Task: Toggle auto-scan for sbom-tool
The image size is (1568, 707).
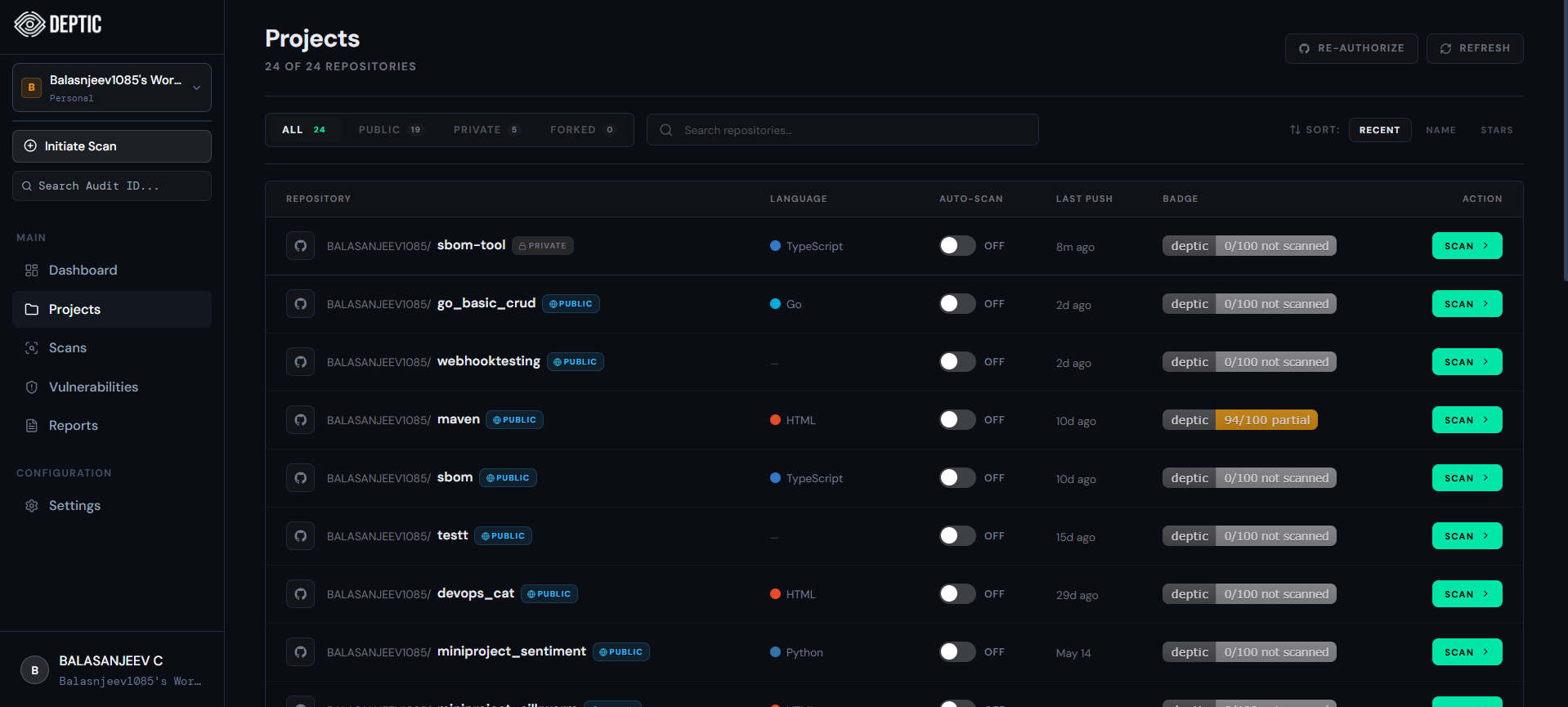Action: 957,246
